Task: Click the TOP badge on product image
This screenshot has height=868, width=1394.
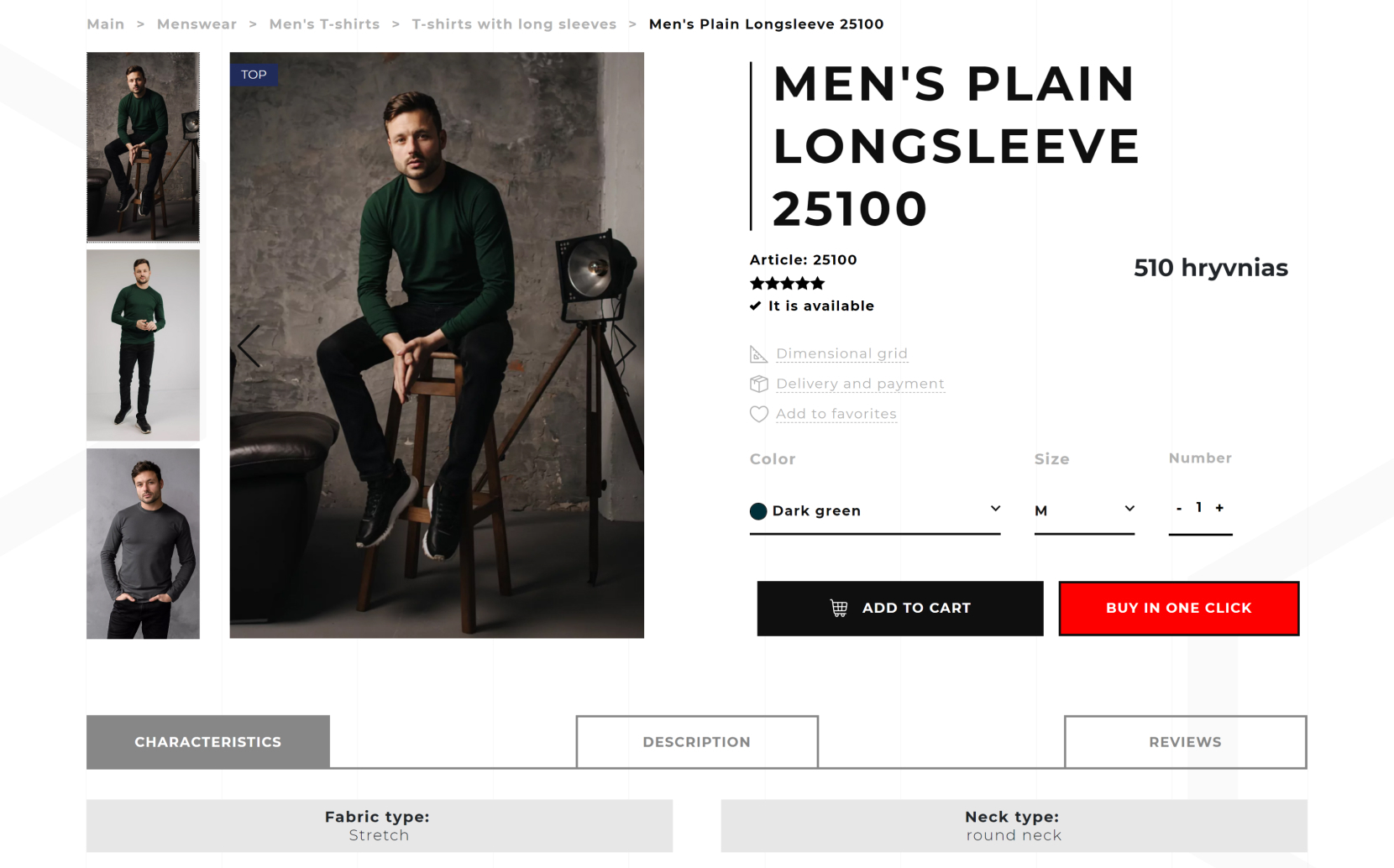Action: (254, 75)
